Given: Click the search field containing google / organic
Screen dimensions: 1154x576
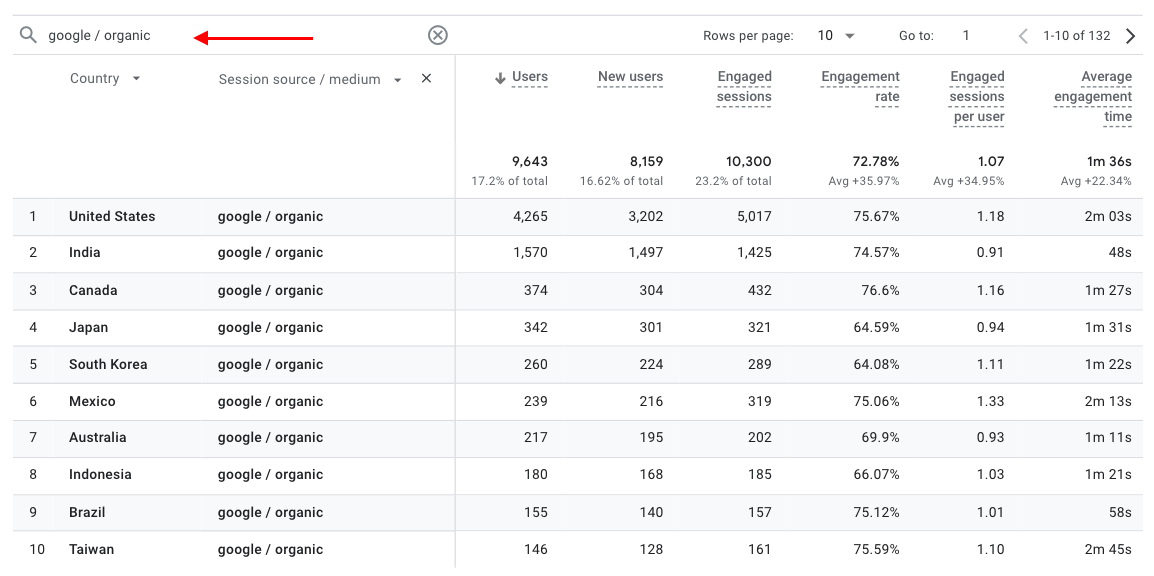Looking at the screenshot, I should coord(120,36).
